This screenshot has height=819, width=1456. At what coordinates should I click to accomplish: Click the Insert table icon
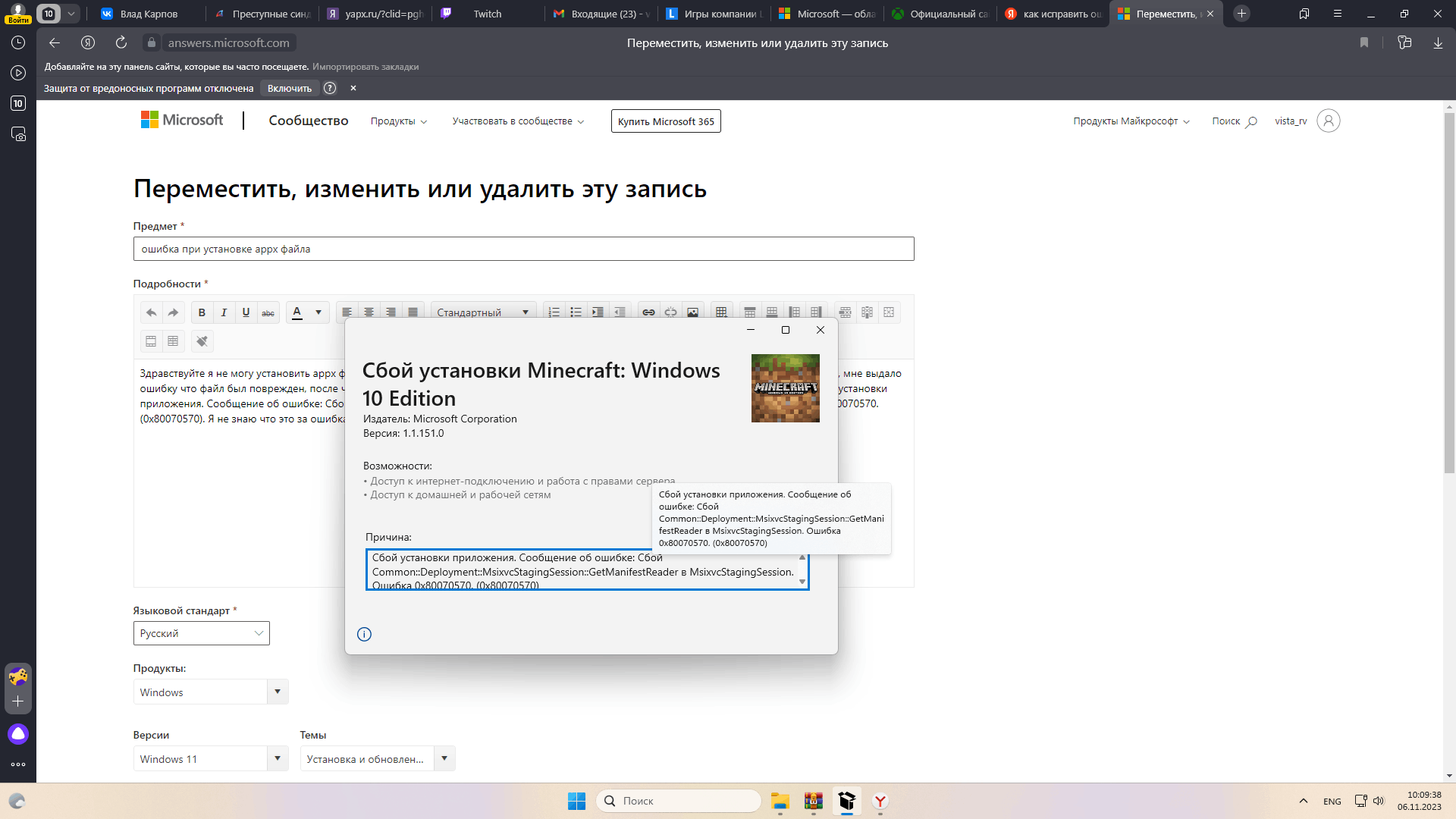718,311
